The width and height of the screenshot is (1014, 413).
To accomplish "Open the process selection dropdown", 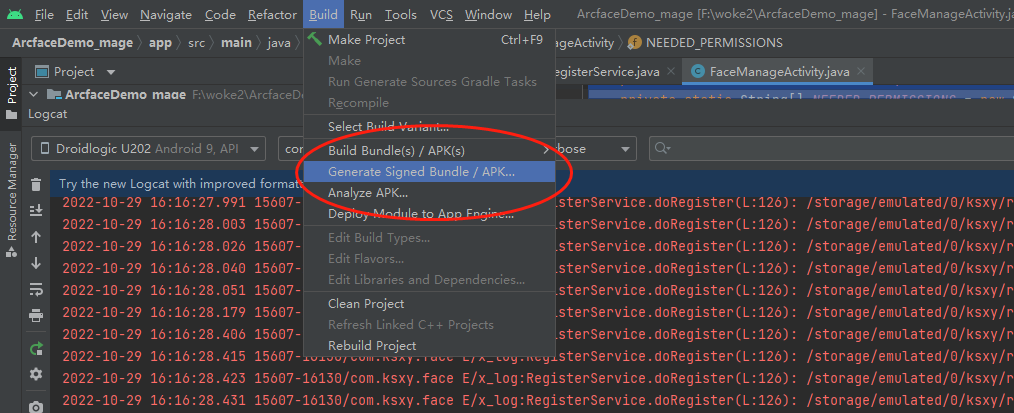I will [x=291, y=149].
